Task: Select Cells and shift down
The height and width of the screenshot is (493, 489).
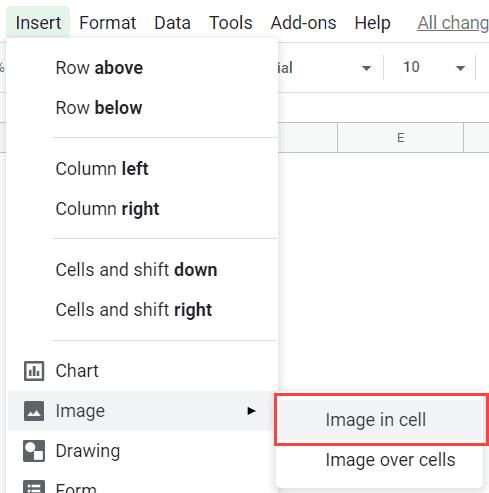Action: (x=136, y=270)
